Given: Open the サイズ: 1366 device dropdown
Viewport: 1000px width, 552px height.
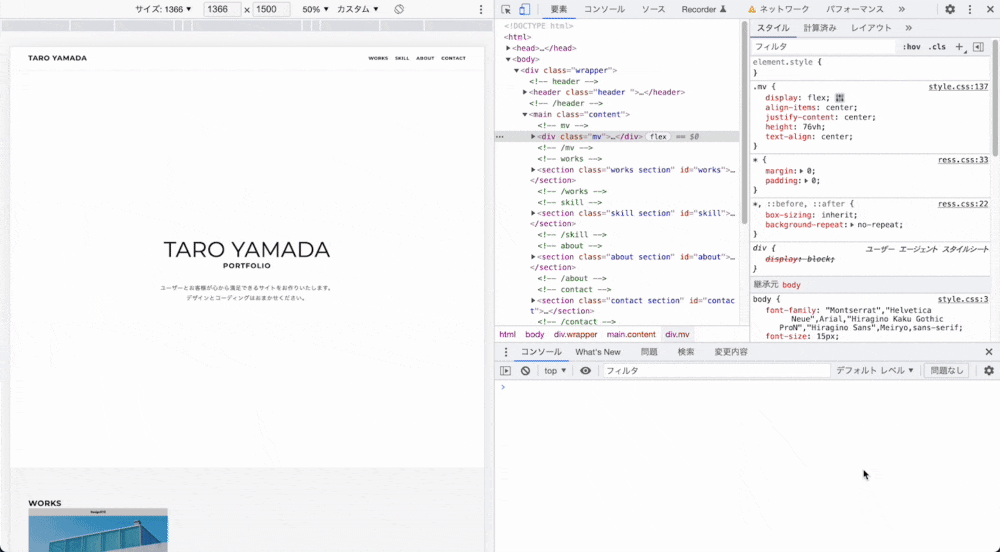Looking at the screenshot, I should click(163, 10).
